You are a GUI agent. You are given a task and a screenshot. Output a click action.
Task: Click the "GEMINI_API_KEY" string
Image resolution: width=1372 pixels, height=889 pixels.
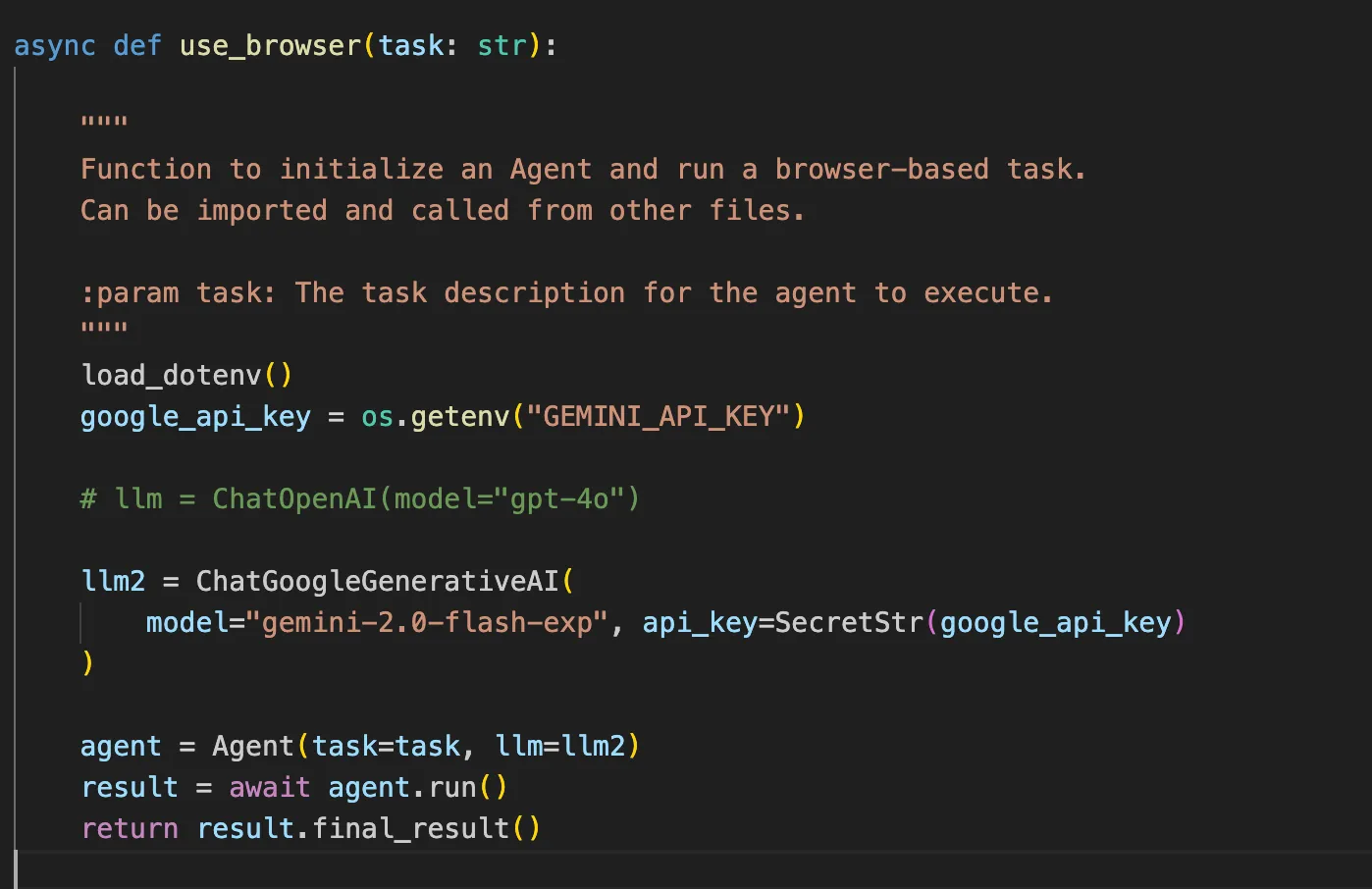point(659,416)
